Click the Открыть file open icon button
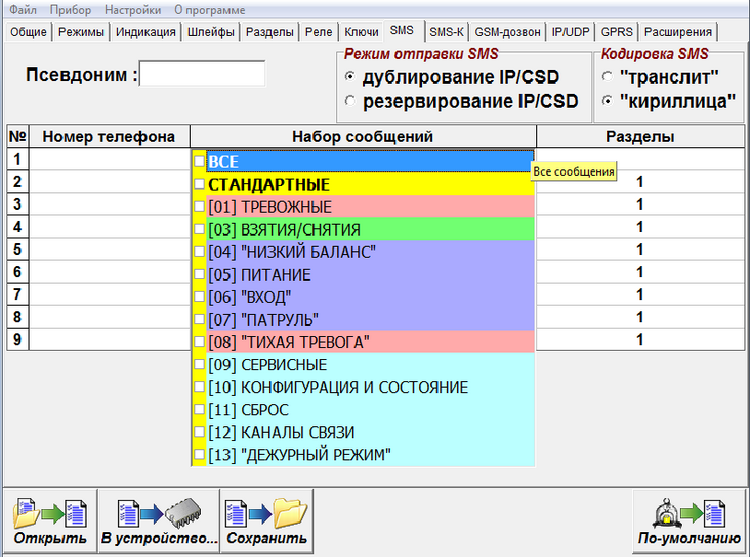 click(49, 522)
